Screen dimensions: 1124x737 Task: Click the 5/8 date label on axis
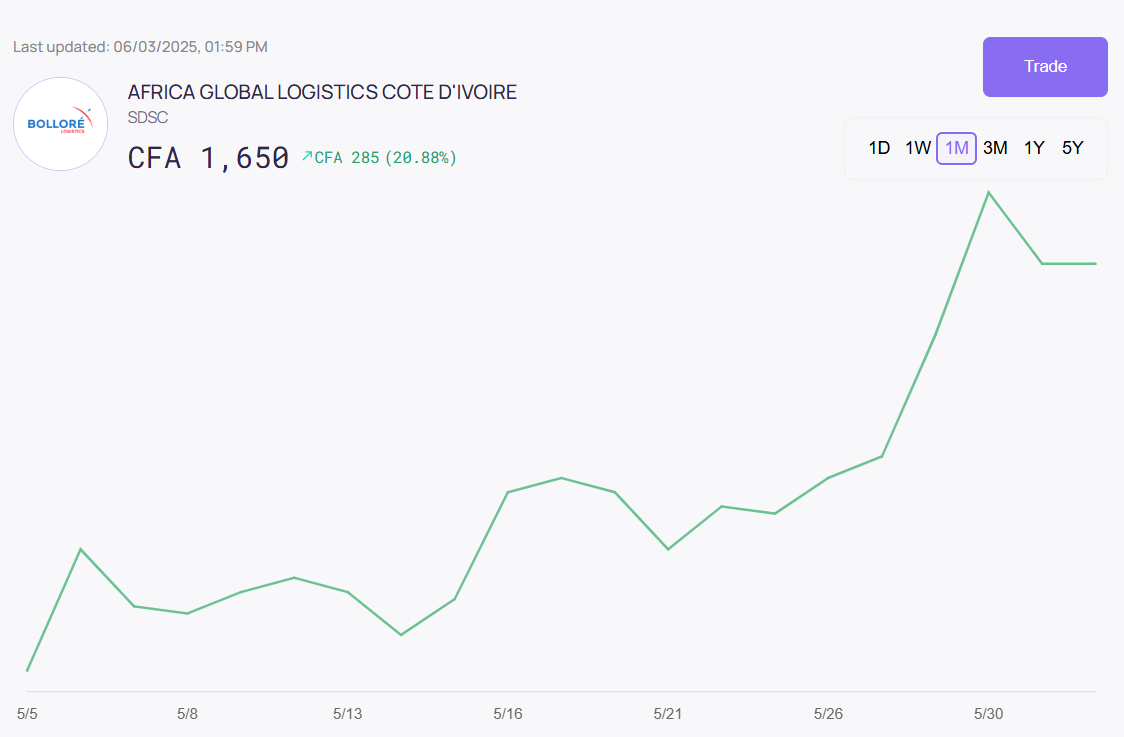pyautogui.click(x=187, y=714)
